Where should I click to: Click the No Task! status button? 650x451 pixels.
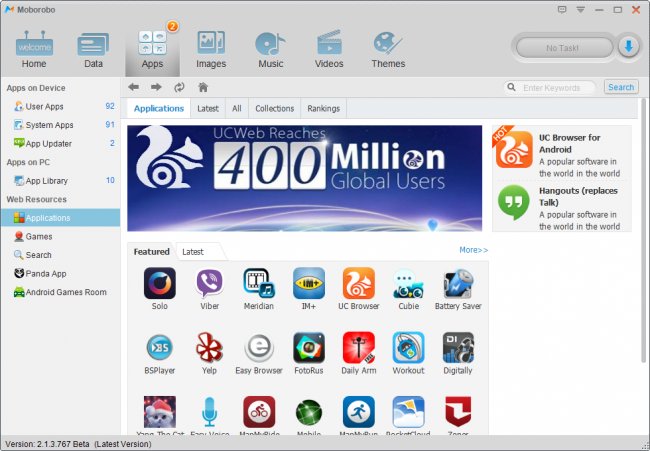point(563,48)
